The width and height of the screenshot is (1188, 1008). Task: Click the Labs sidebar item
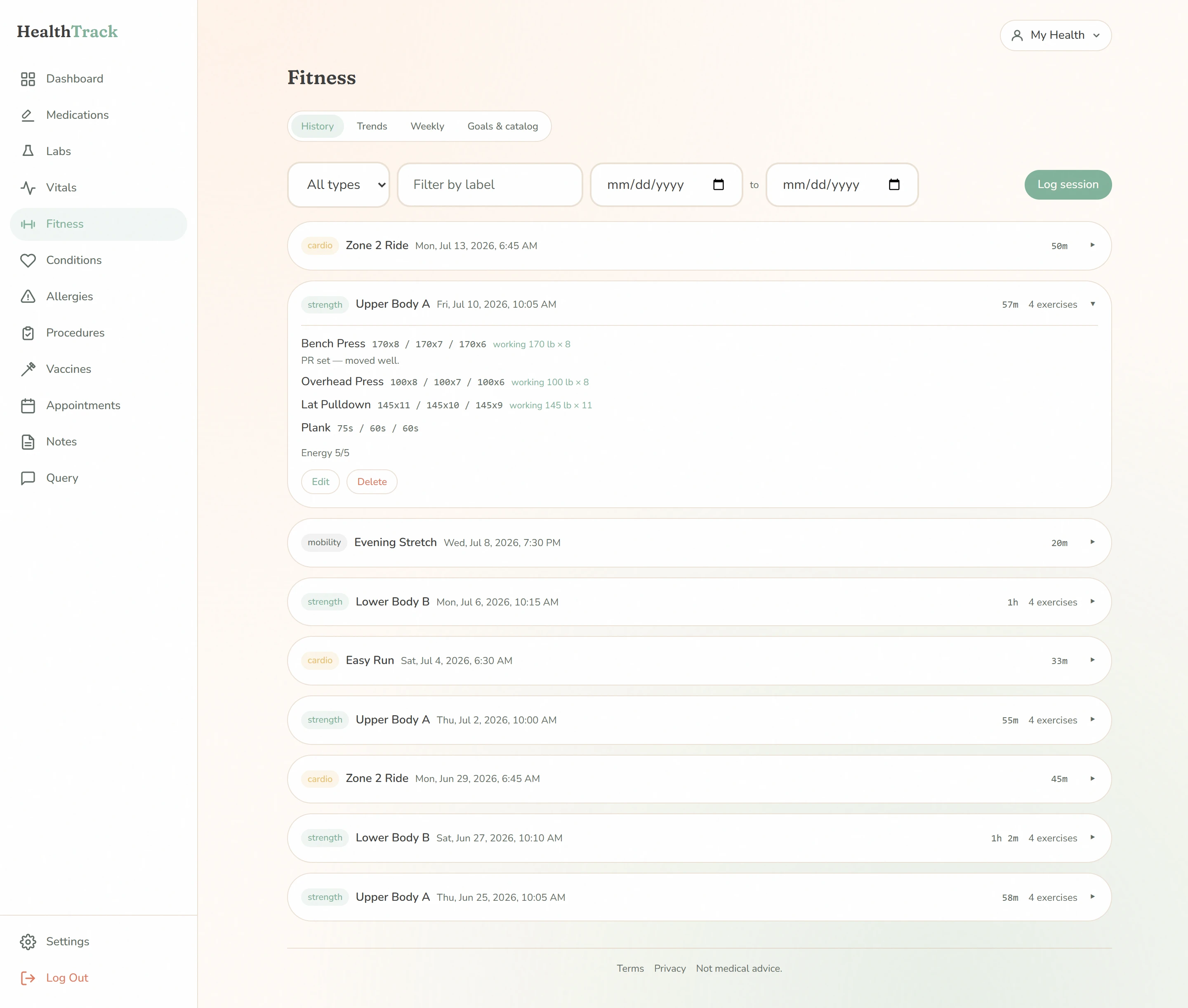(x=98, y=151)
